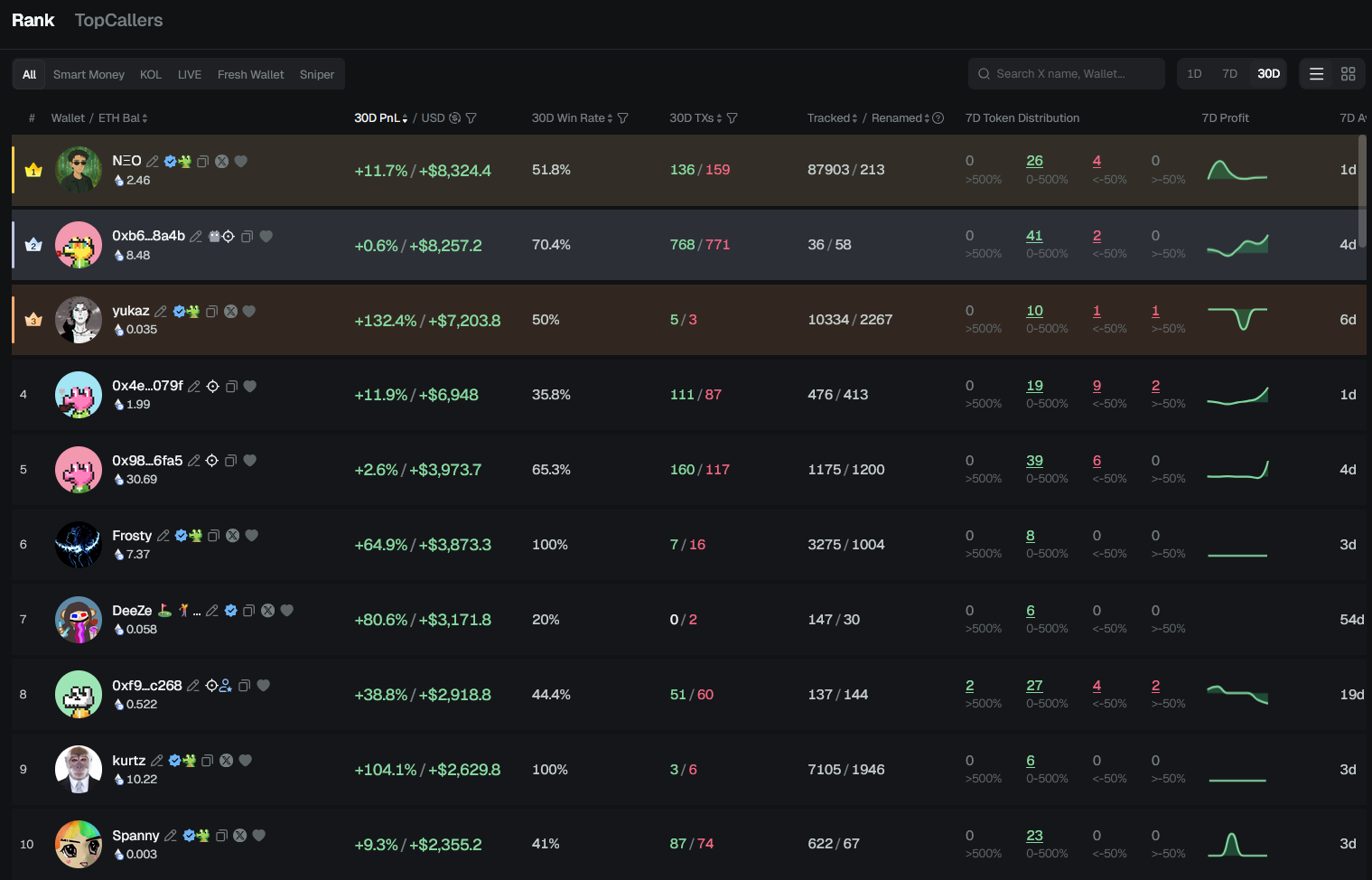Open NΞO's X (Twitter) profile icon
This screenshot has height=880, width=1372.
[222, 162]
